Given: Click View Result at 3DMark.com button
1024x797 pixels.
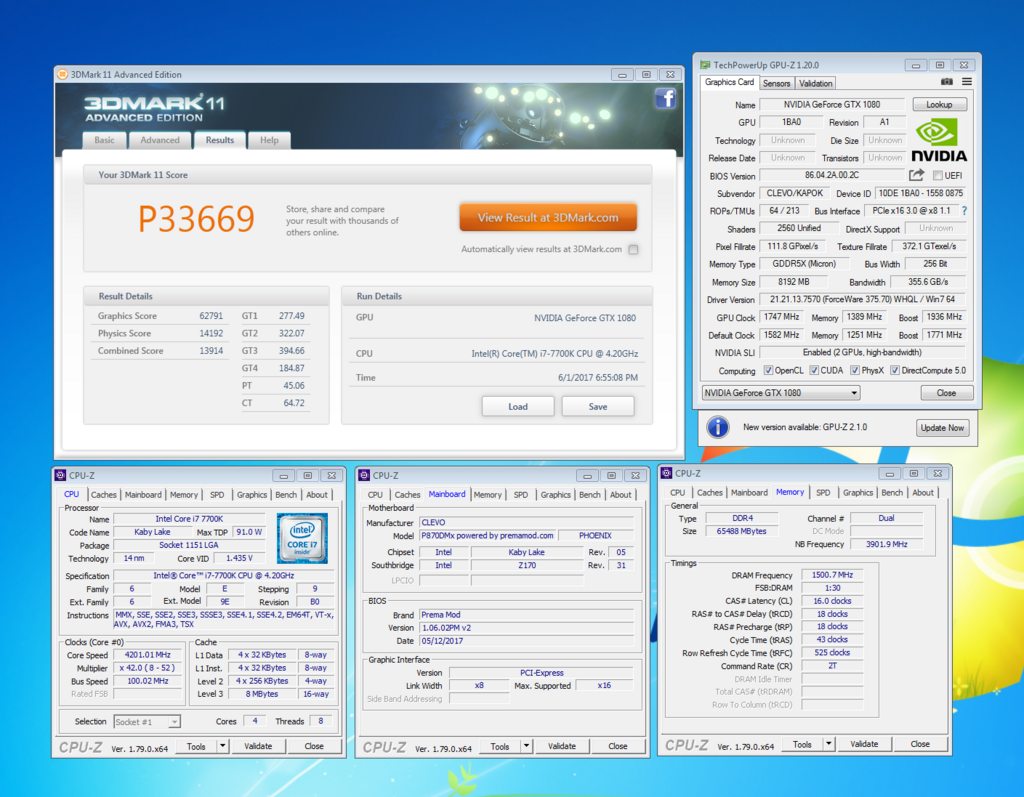Looking at the screenshot, I should pyautogui.click(x=548, y=217).
